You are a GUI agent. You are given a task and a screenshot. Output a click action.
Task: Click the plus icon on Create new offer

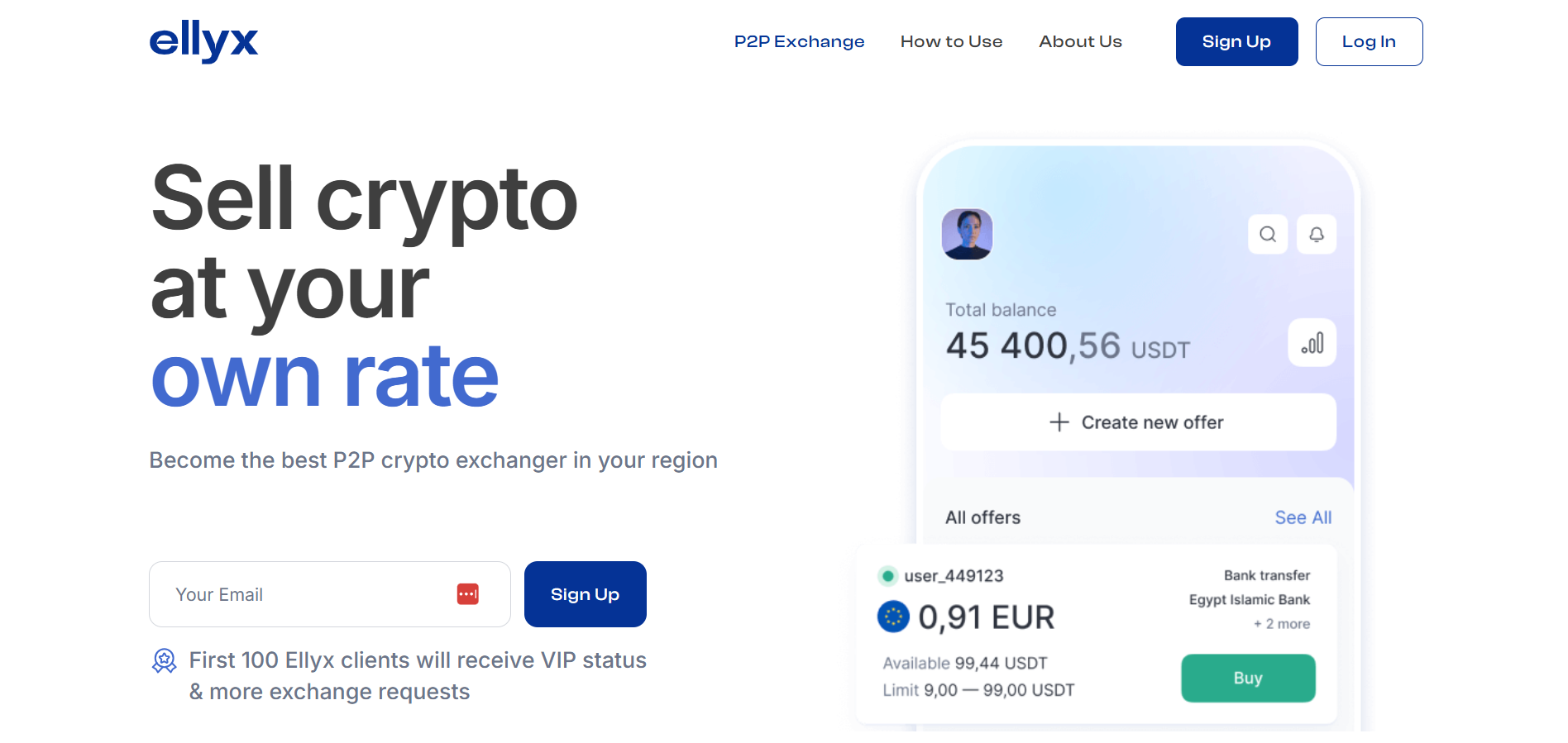pyautogui.click(x=1059, y=422)
